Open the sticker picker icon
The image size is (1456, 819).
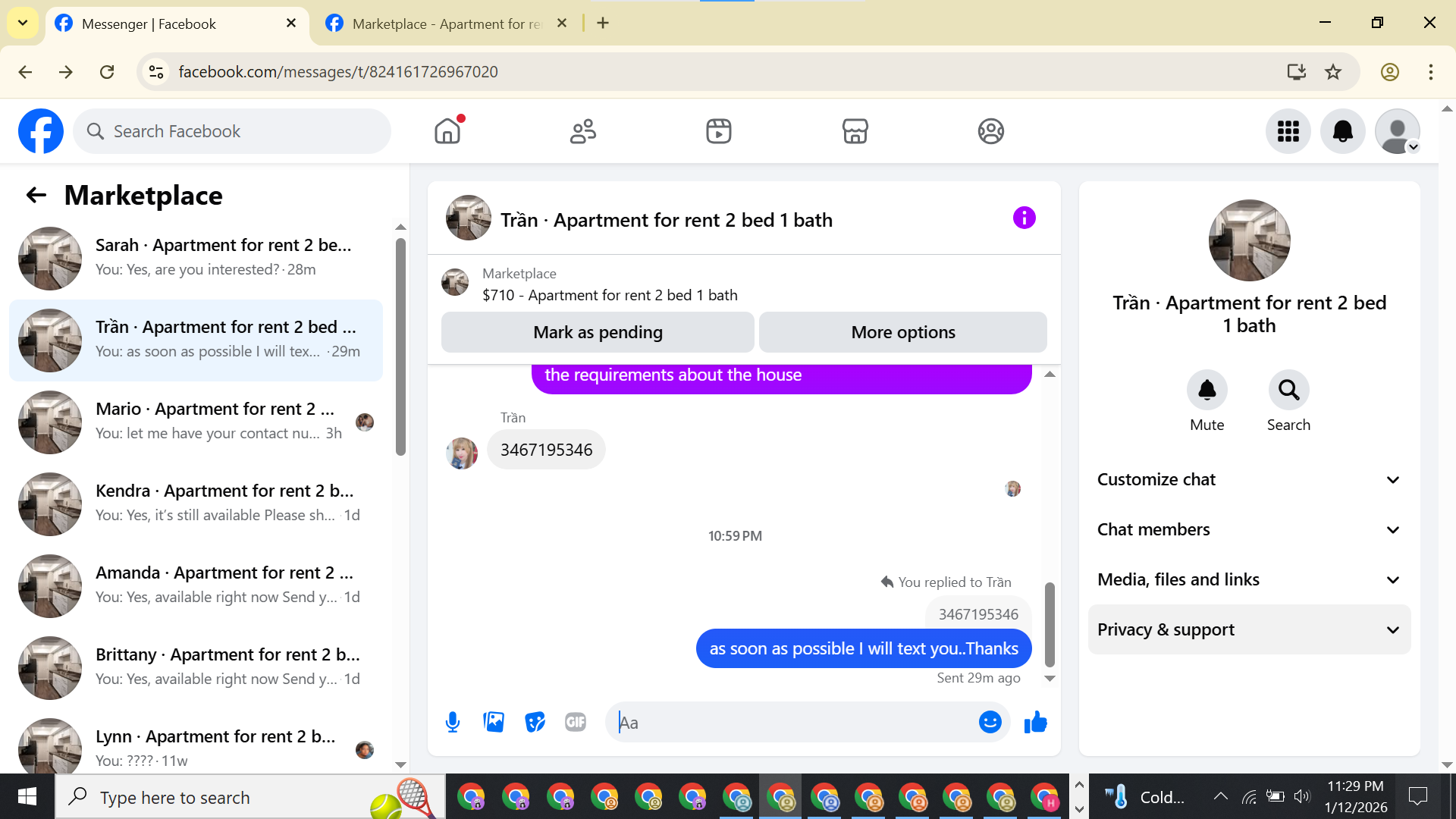click(x=535, y=722)
